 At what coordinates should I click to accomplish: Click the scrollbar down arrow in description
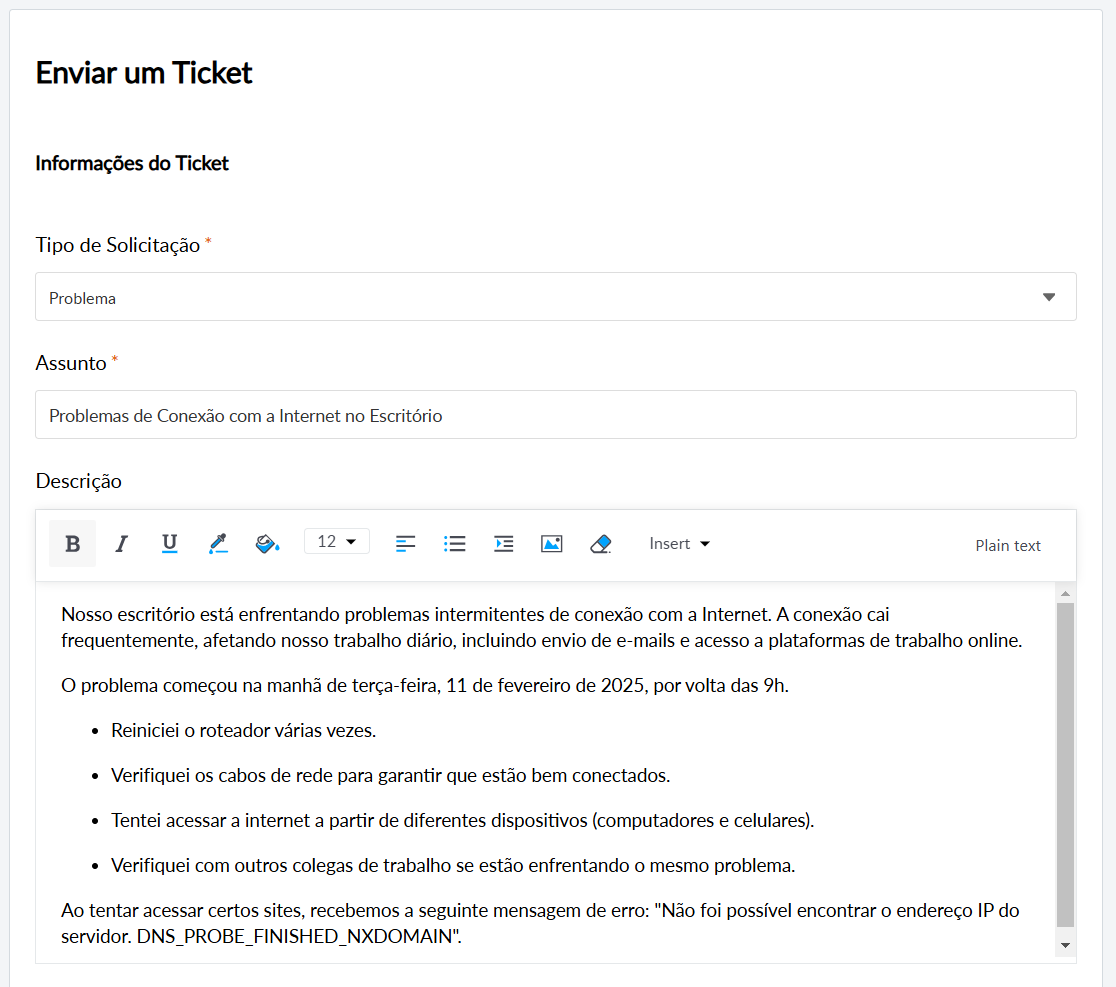[x=1065, y=945]
